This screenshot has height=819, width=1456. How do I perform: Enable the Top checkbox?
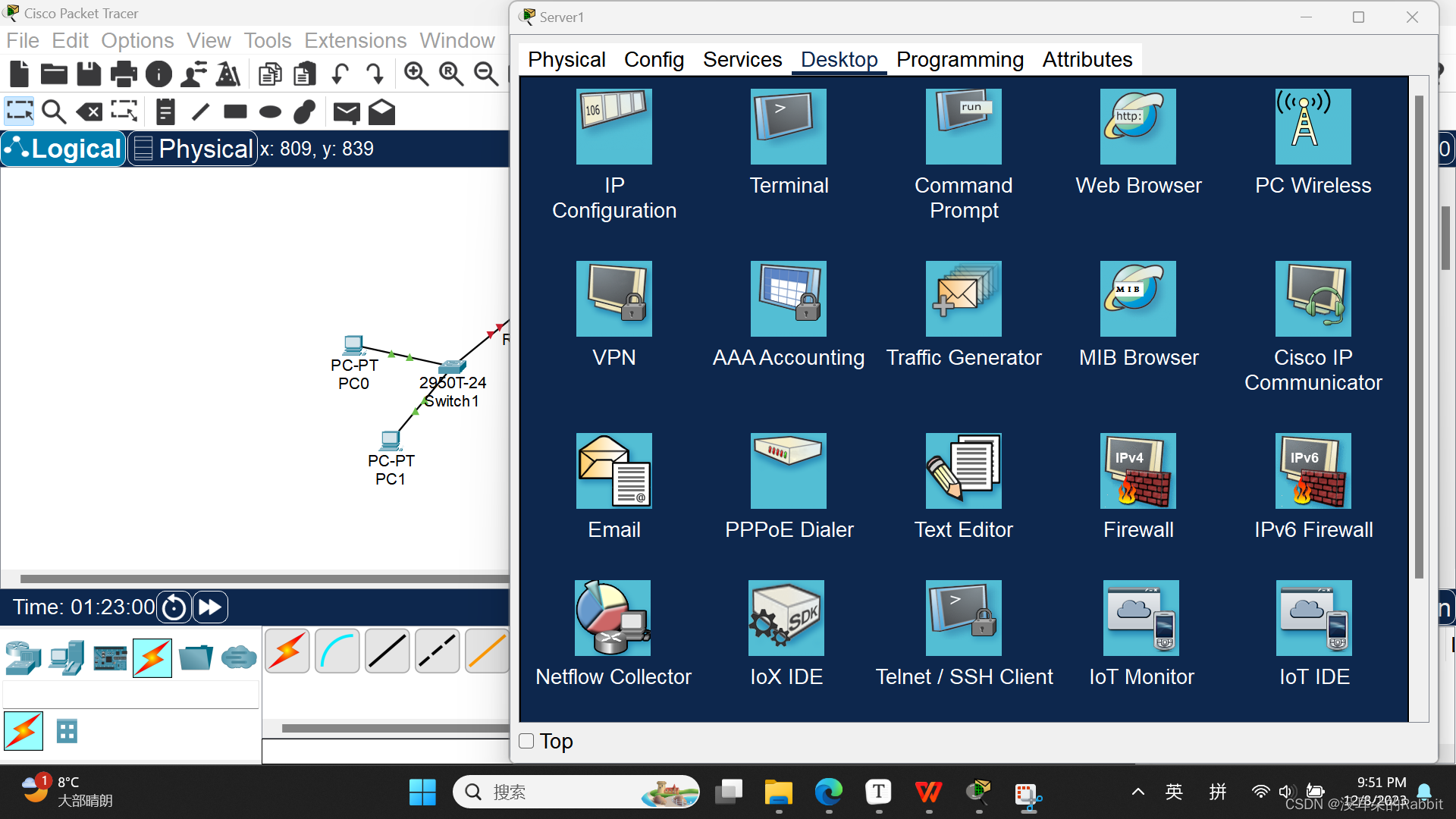(526, 741)
